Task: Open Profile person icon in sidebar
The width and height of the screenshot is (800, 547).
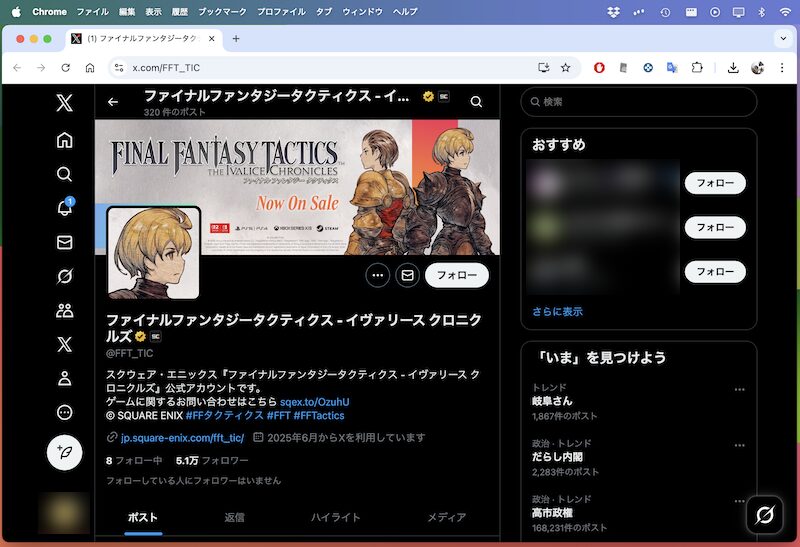Action: (64, 378)
